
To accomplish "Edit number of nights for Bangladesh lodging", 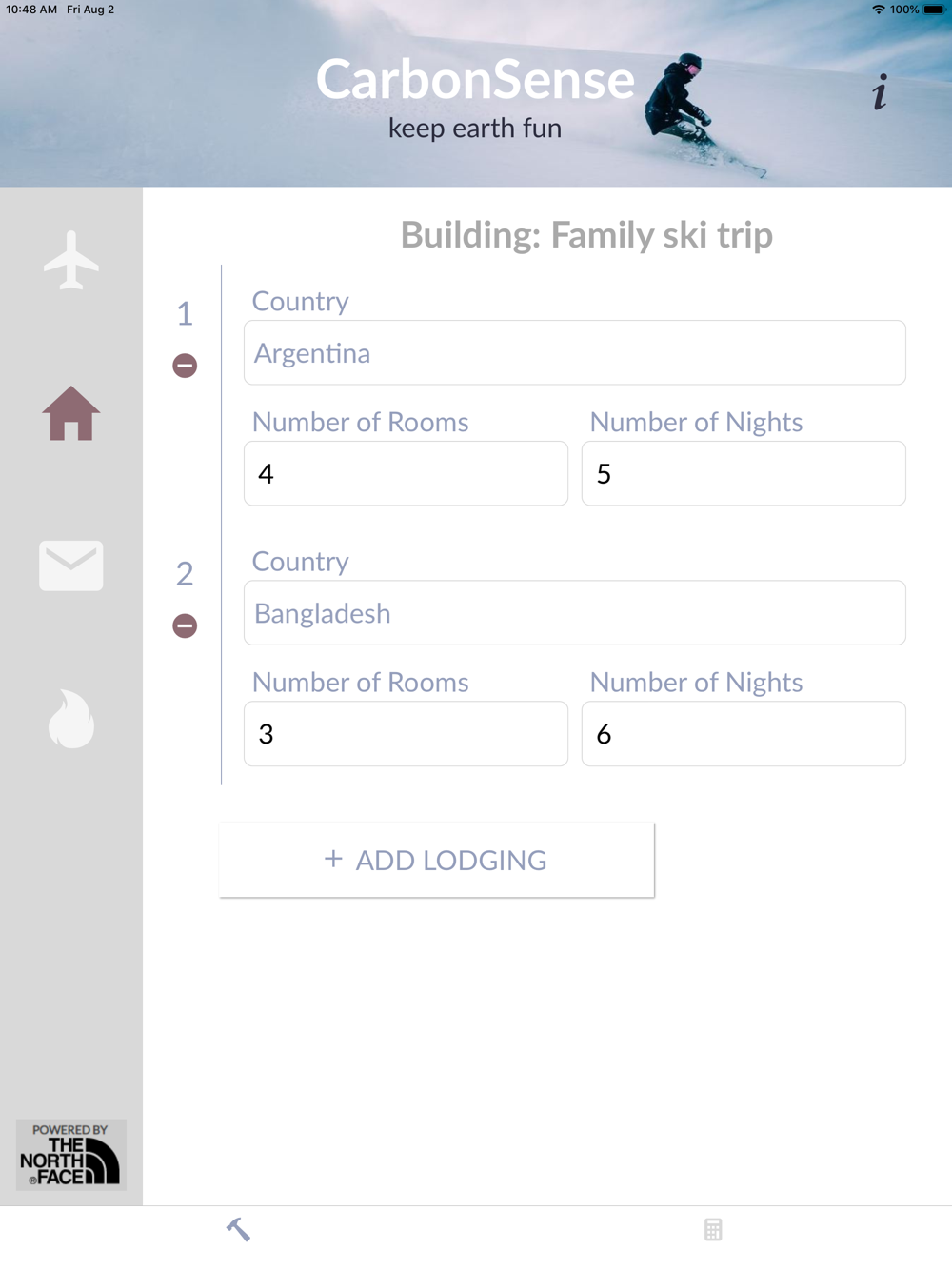I will pos(743,734).
